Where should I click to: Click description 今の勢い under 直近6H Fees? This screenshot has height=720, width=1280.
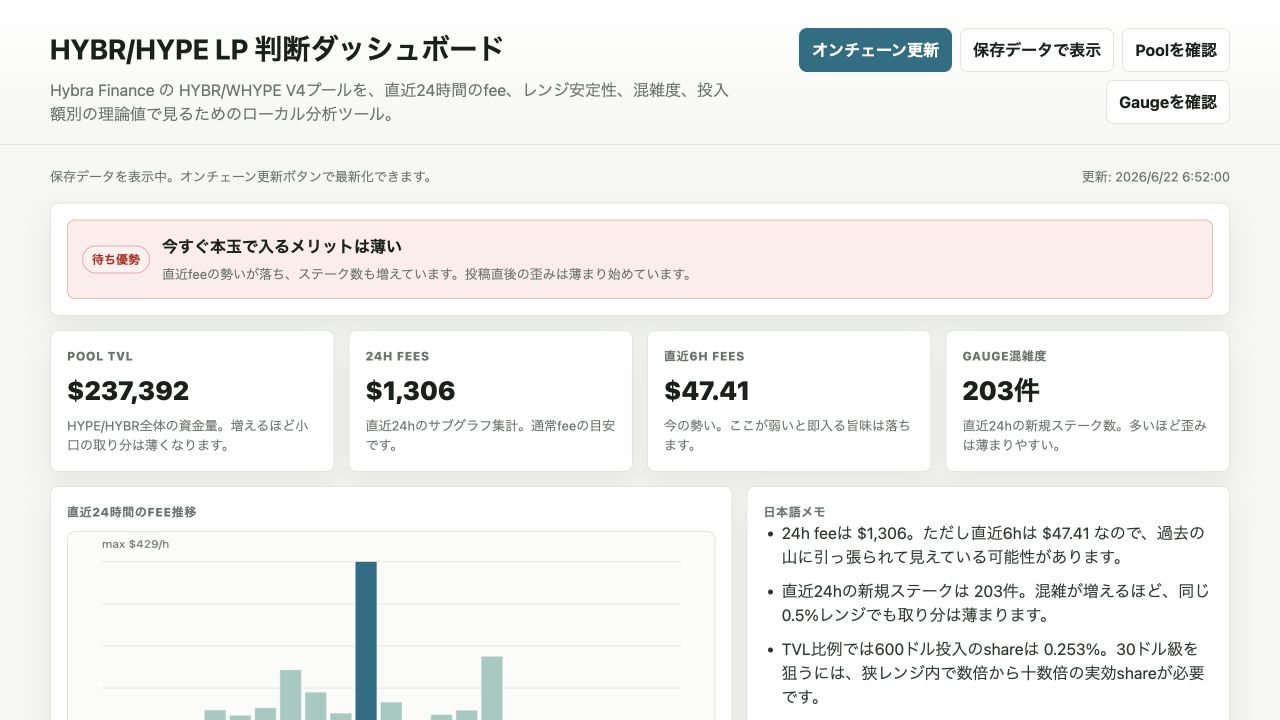tap(787, 435)
